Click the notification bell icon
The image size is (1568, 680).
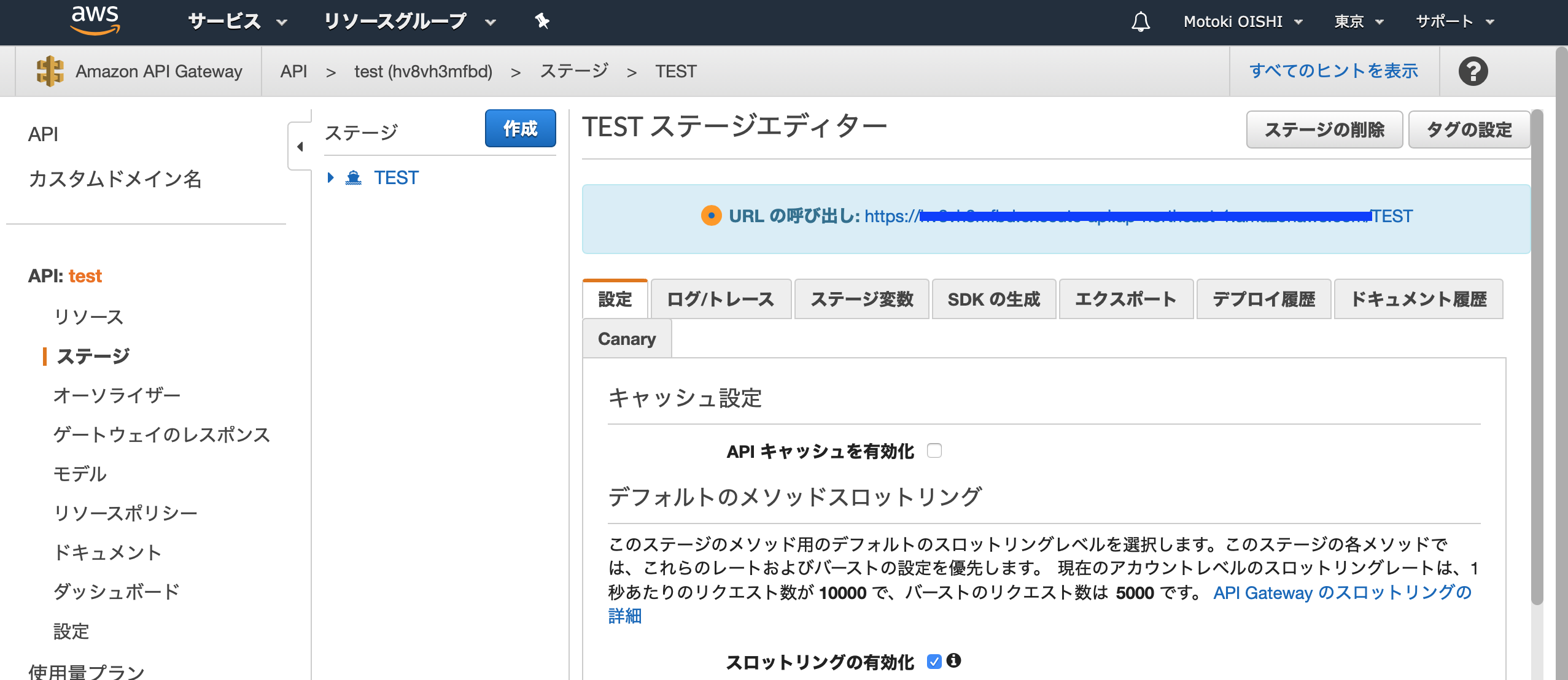coord(1140,22)
